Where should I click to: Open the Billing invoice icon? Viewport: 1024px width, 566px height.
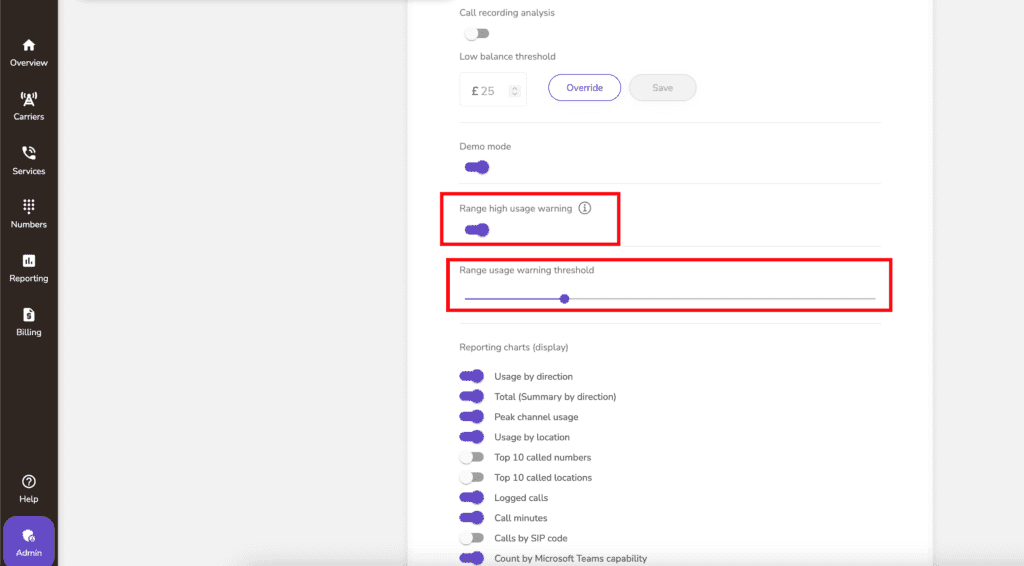tap(29, 315)
